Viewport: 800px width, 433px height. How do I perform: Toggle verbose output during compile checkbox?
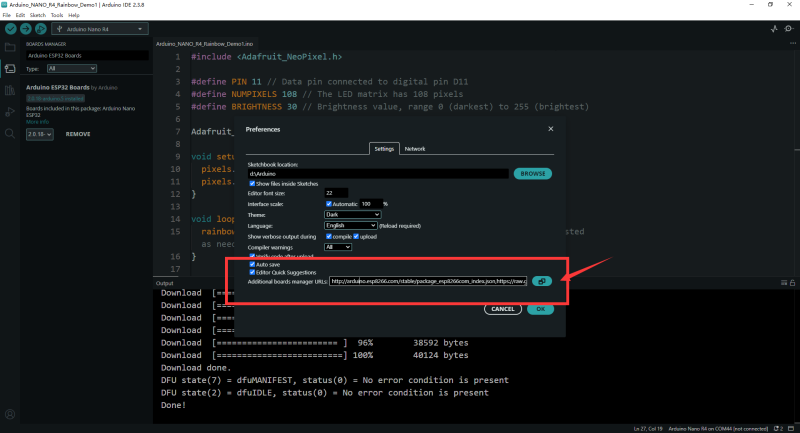coord(329,237)
